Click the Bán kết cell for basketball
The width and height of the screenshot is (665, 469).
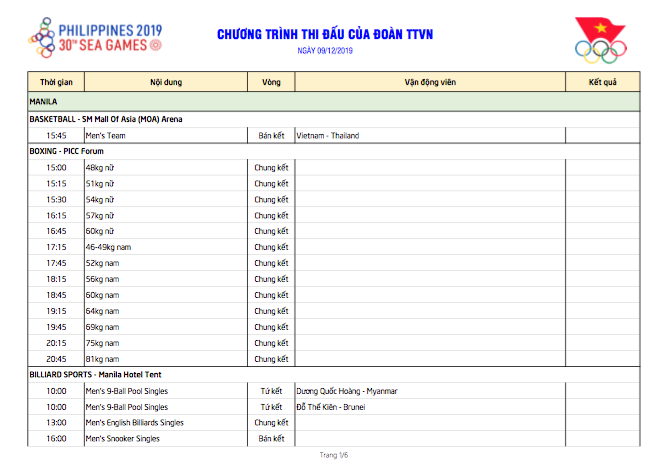coord(271,136)
